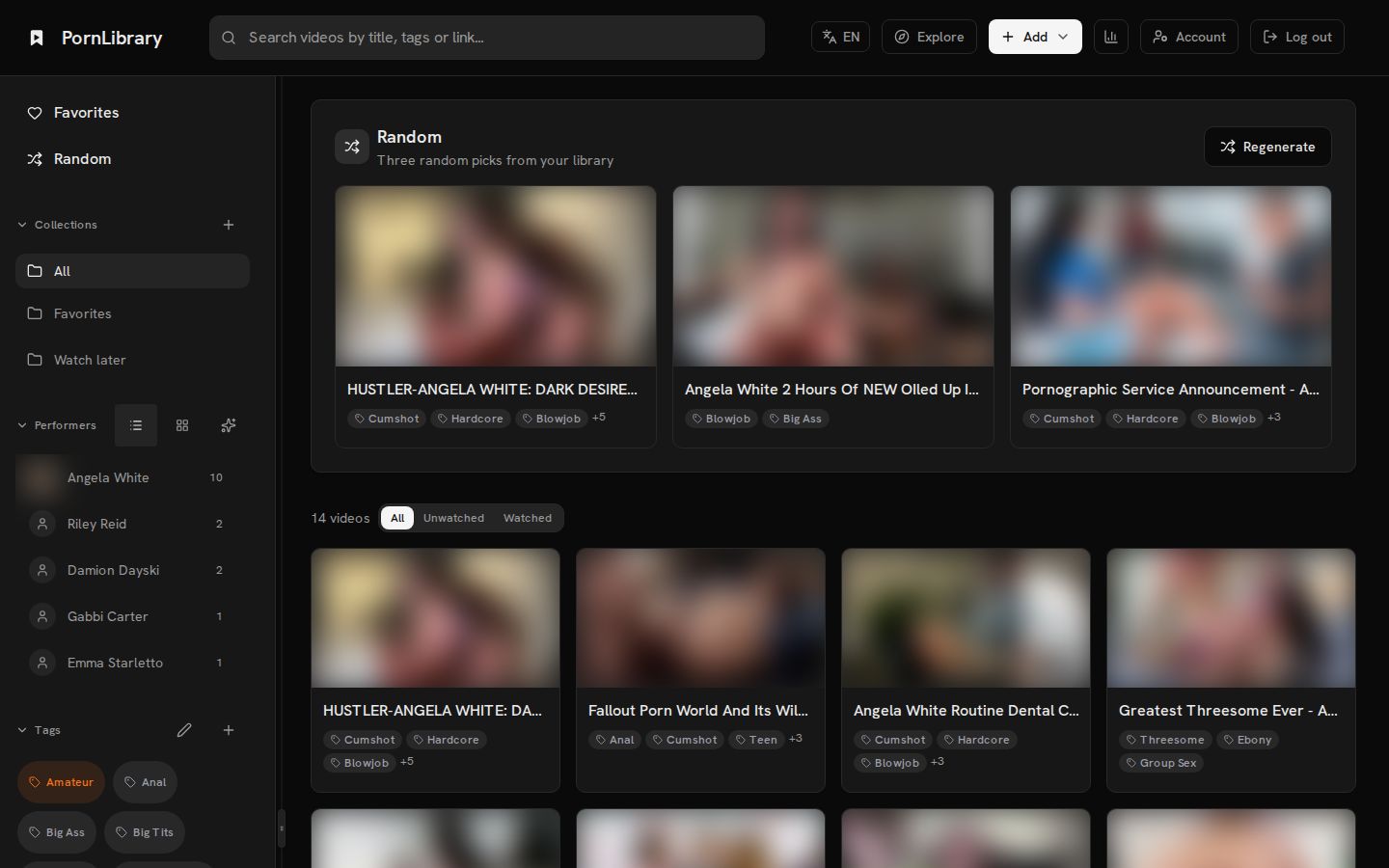Select the All videos filter tab
The width and height of the screenshot is (1389, 868).
tap(397, 518)
